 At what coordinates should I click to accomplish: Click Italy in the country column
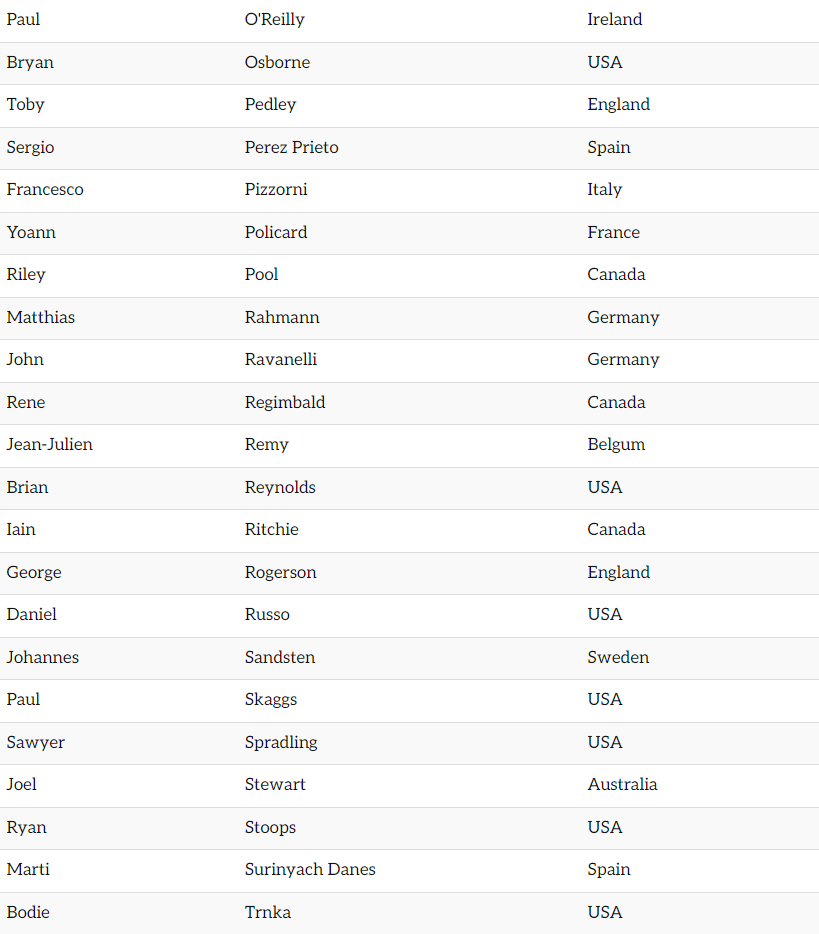click(604, 190)
